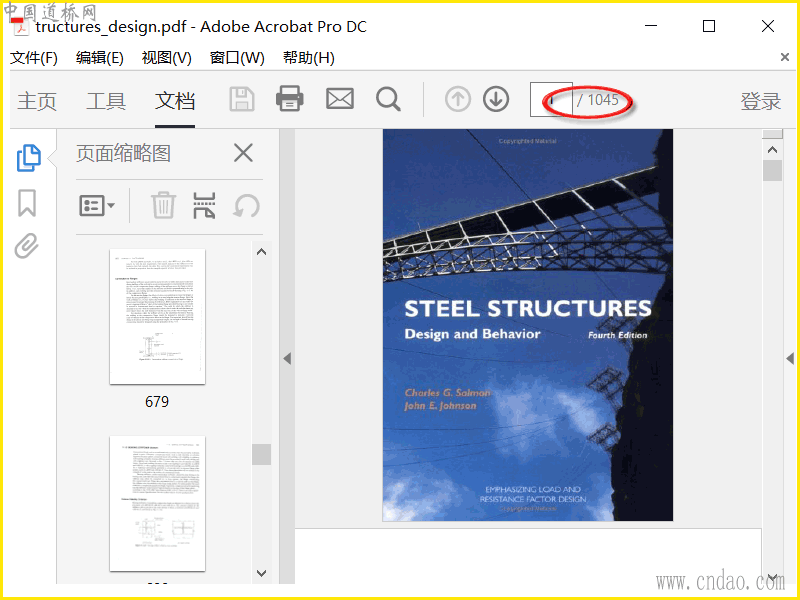The image size is (800, 600).
Task: Click the insert page break scissors icon
Action: [204, 206]
